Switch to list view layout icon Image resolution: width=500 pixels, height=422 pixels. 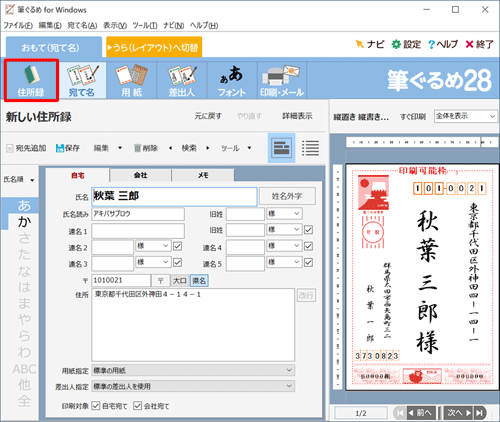coord(310,148)
